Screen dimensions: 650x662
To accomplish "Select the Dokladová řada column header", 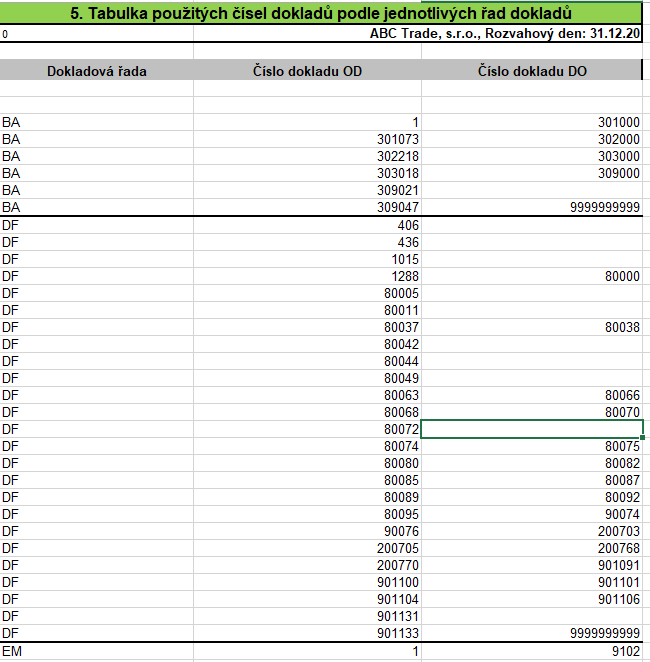I will click(x=97, y=71).
